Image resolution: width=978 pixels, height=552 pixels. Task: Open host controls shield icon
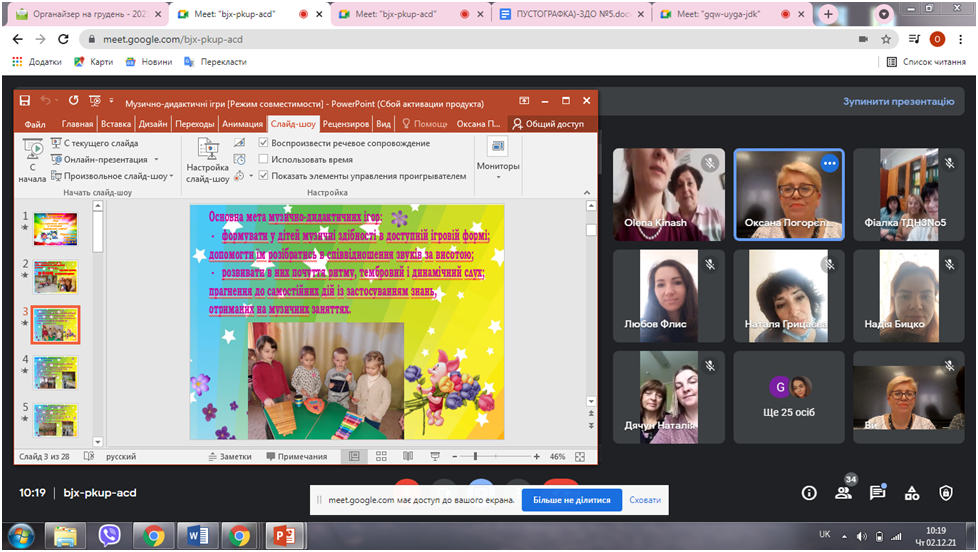[x=946, y=493]
